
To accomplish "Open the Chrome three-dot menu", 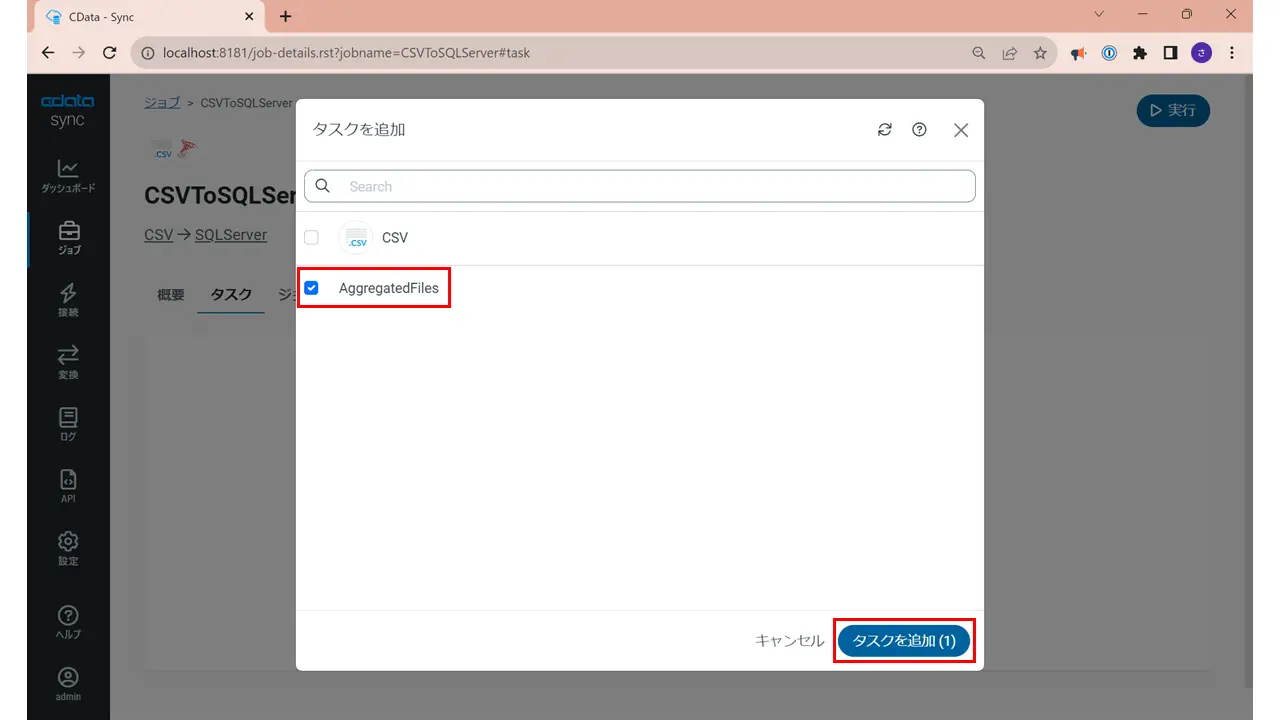I will (1231, 53).
